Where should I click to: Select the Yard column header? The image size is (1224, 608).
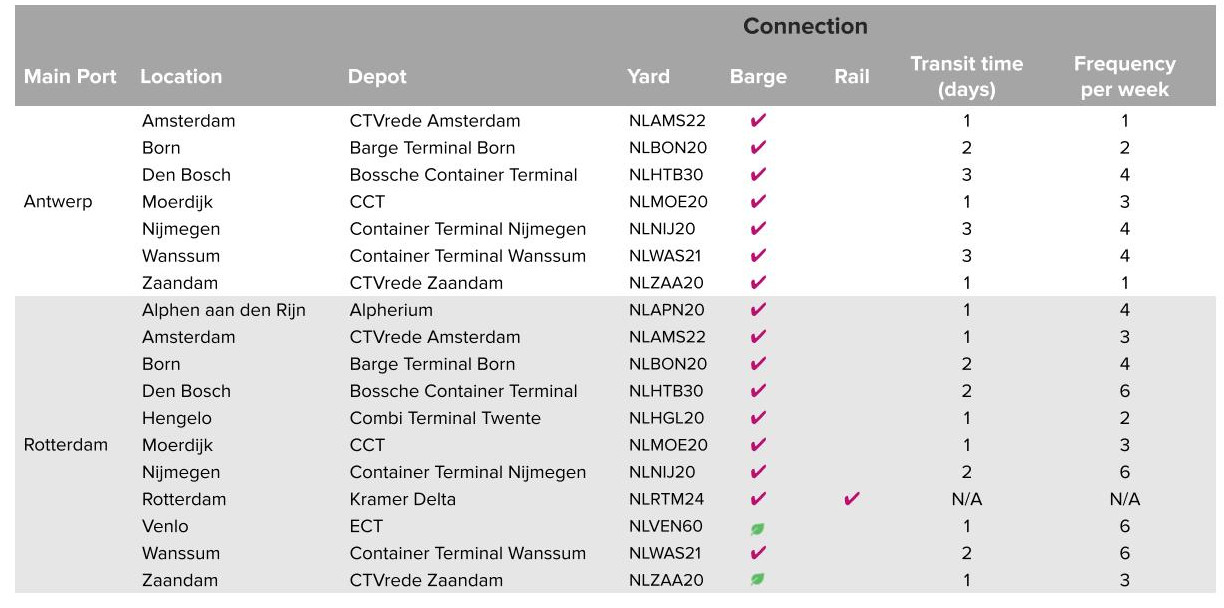[x=648, y=77]
